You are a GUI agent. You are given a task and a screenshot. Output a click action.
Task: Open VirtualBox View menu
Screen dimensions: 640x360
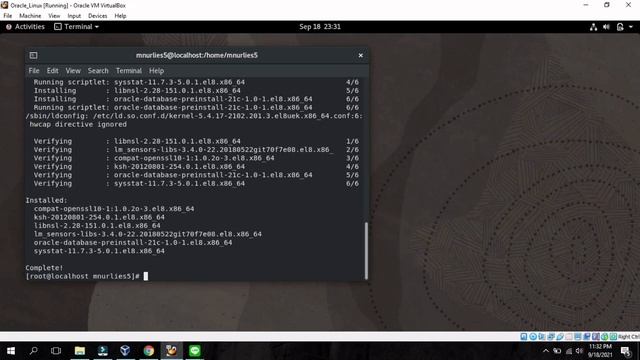54,16
